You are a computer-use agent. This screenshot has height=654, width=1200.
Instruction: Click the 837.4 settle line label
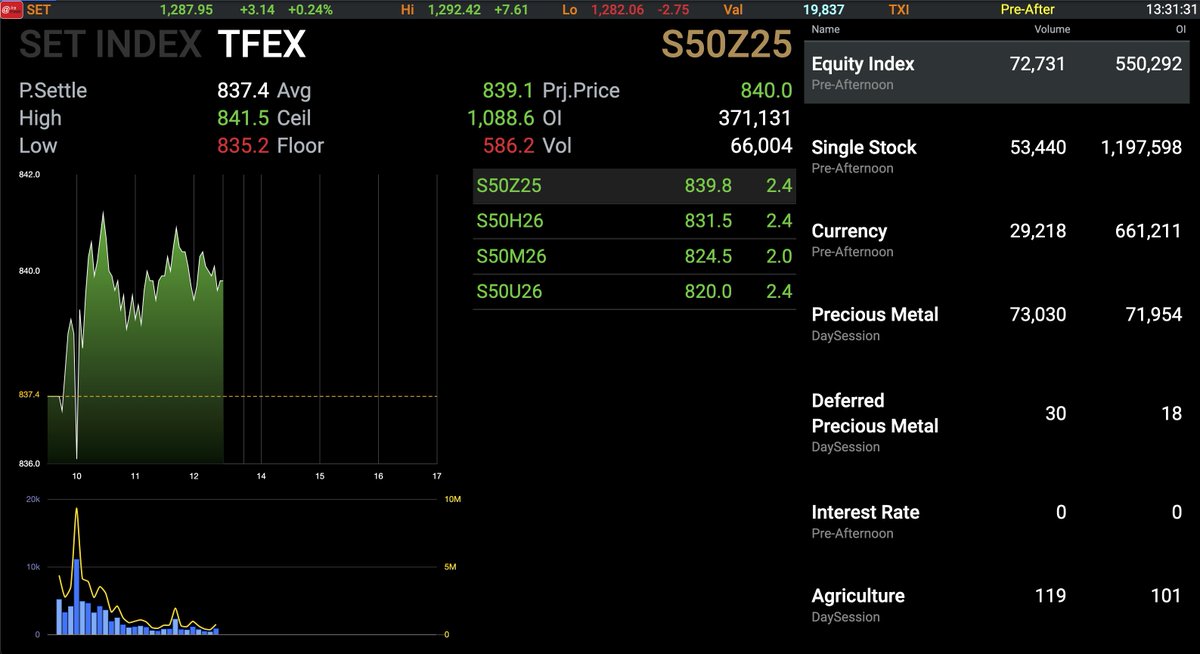(x=29, y=395)
